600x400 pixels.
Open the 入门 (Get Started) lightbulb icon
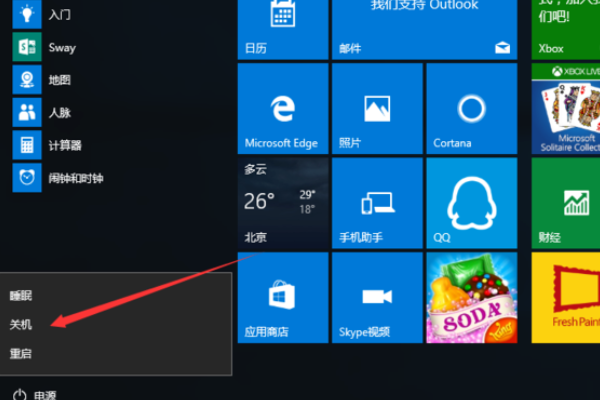[x=27, y=14]
